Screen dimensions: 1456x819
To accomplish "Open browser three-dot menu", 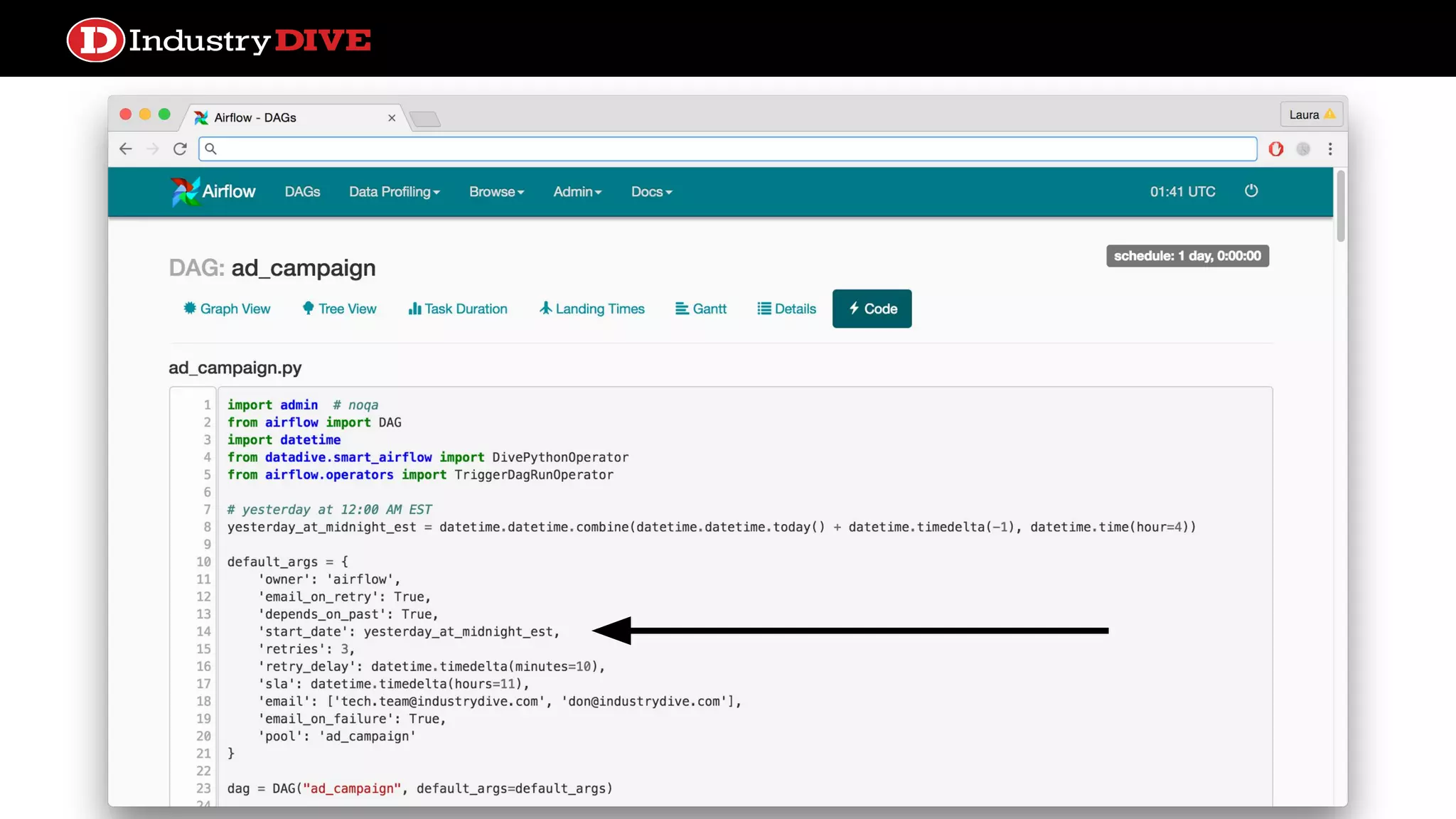I will click(x=1330, y=149).
